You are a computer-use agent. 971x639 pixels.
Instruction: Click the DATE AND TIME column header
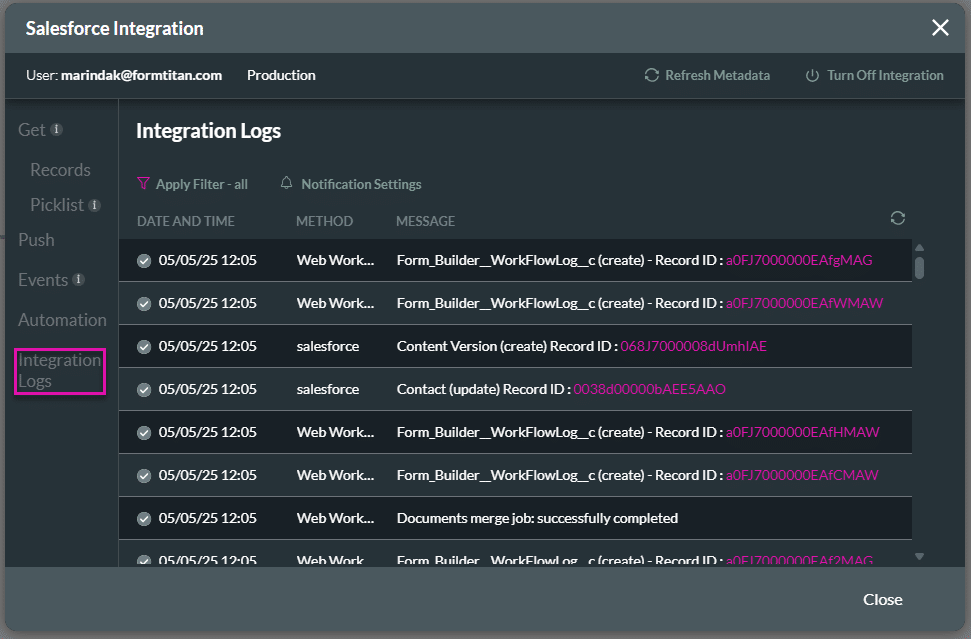point(186,221)
